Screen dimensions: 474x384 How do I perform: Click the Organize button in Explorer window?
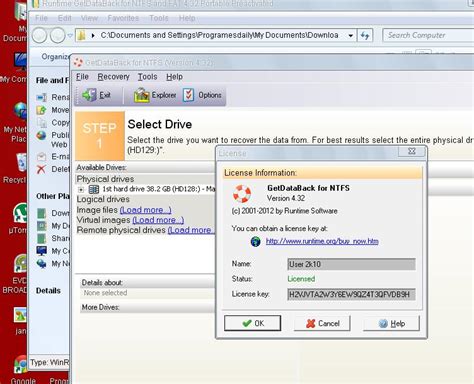pos(55,57)
